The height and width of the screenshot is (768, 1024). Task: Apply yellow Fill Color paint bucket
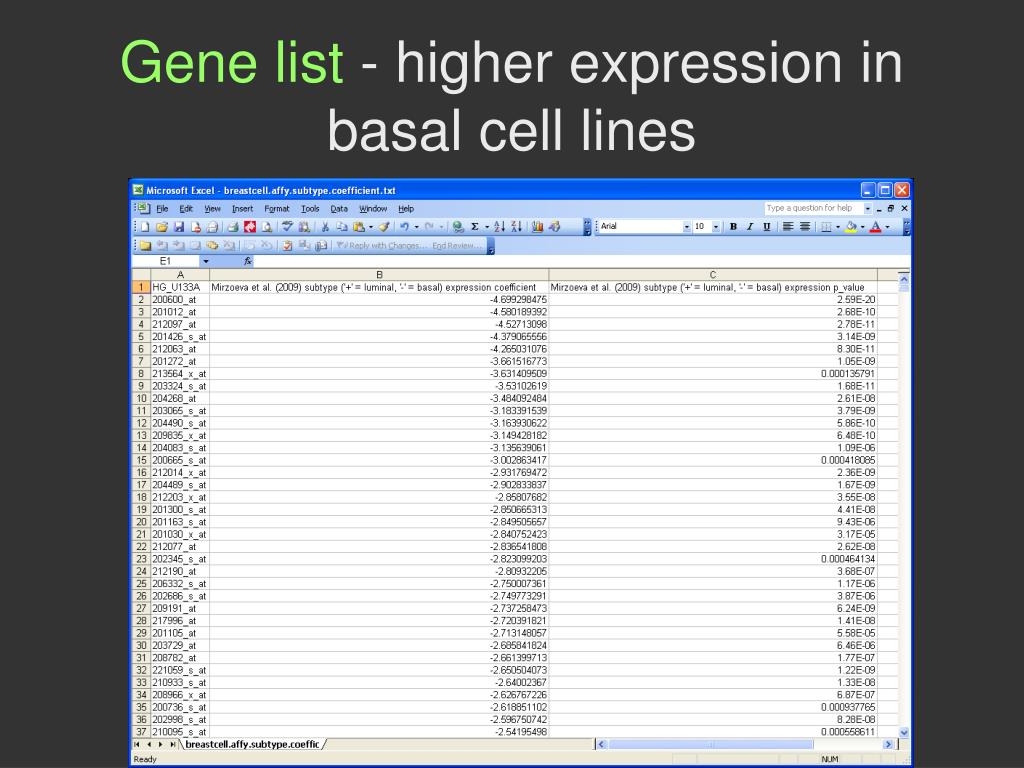click(x=851, y=227)
